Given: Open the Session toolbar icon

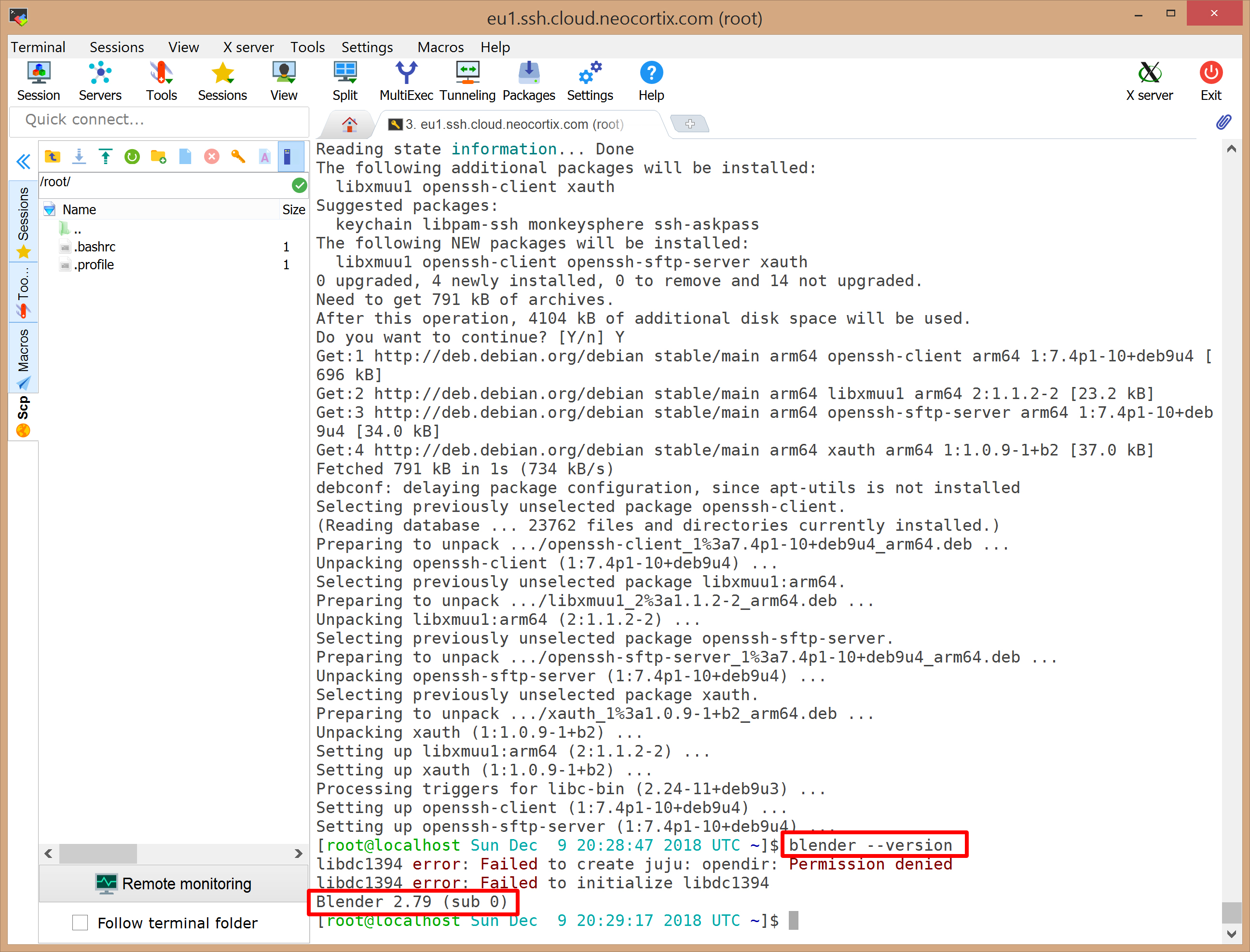Looking at the screenshot, I should (x=39, y=82).
